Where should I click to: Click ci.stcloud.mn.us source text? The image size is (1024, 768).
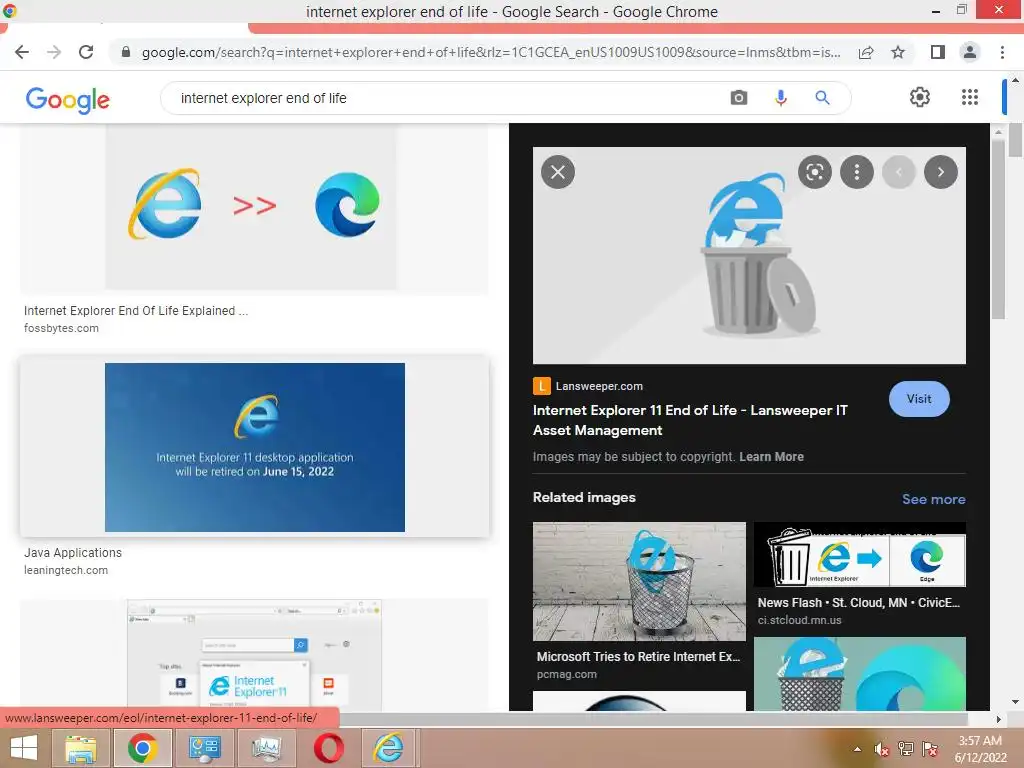point(799,620)
